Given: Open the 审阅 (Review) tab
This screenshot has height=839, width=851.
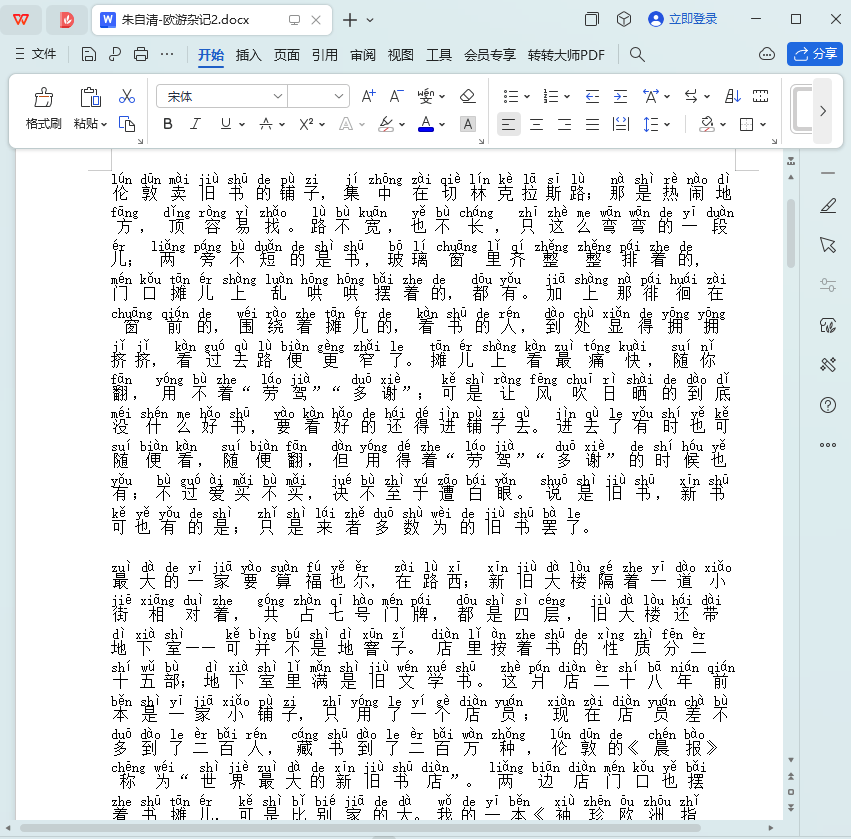Looking at the screenshot, I should (363, 55).
